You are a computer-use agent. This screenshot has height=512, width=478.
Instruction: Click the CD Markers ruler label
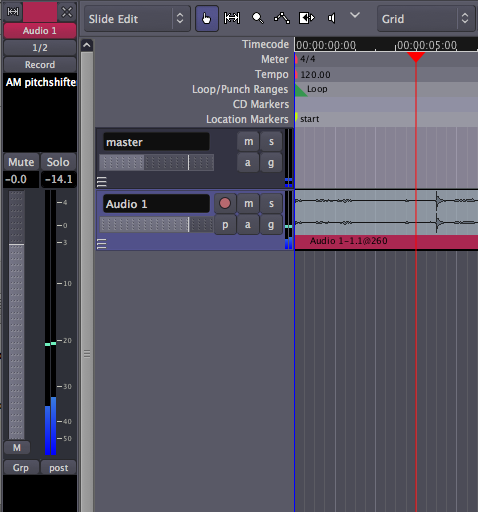coord(261,104)
